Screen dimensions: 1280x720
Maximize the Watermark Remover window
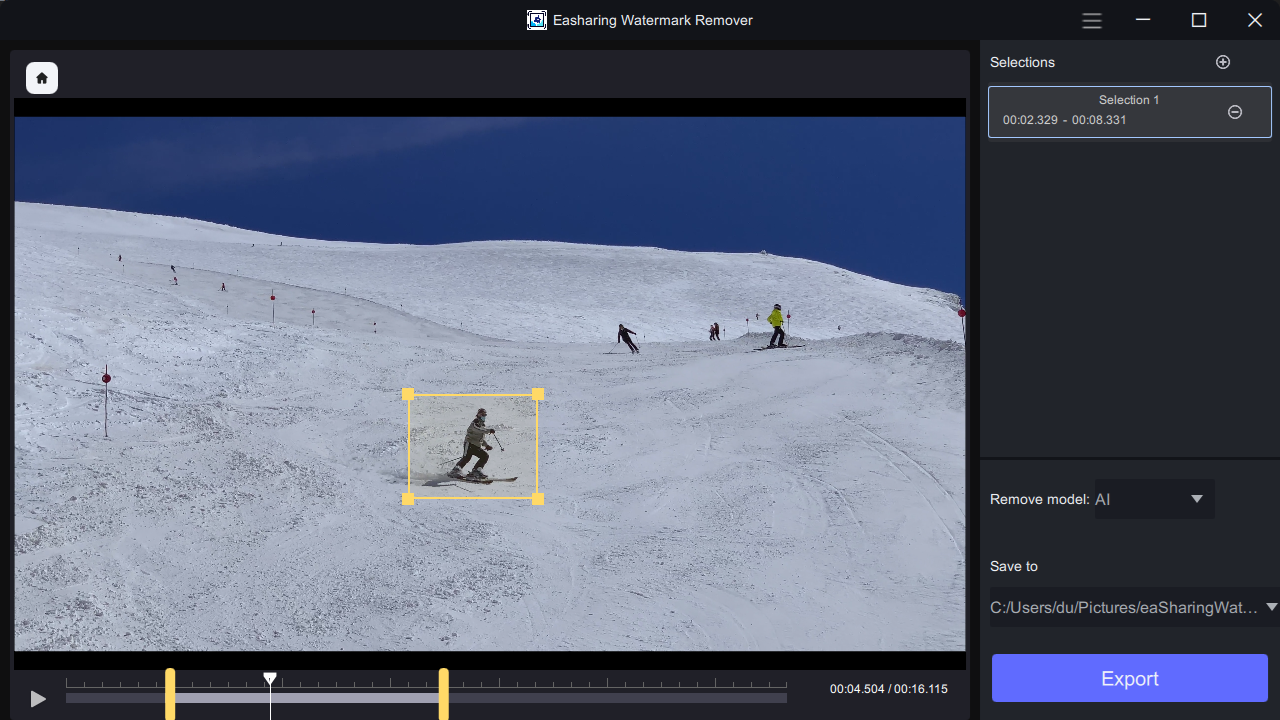pyautogui.click(x=1199, y=20)
